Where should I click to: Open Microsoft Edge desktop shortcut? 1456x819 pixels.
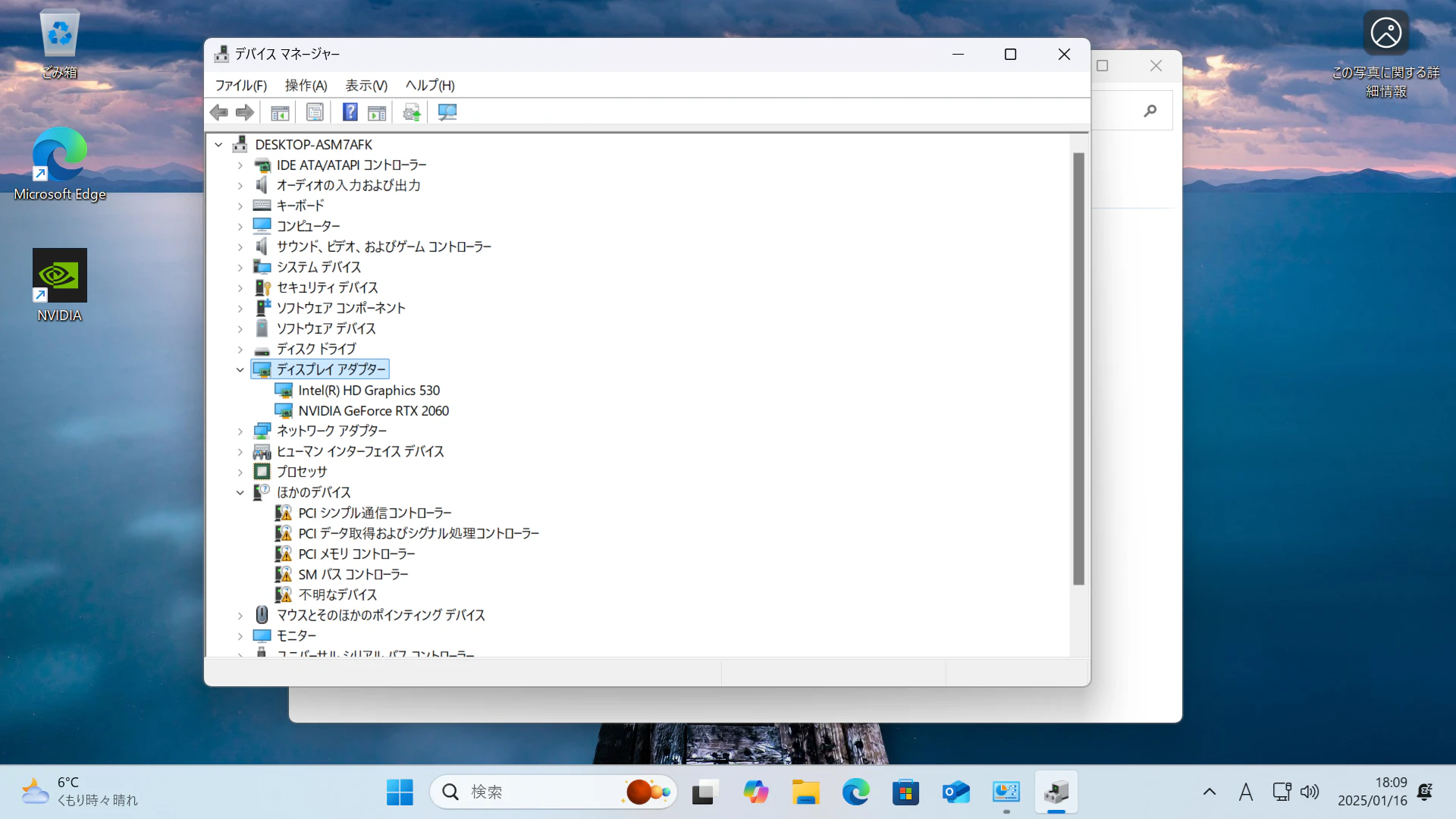click(x=60, y=164)
